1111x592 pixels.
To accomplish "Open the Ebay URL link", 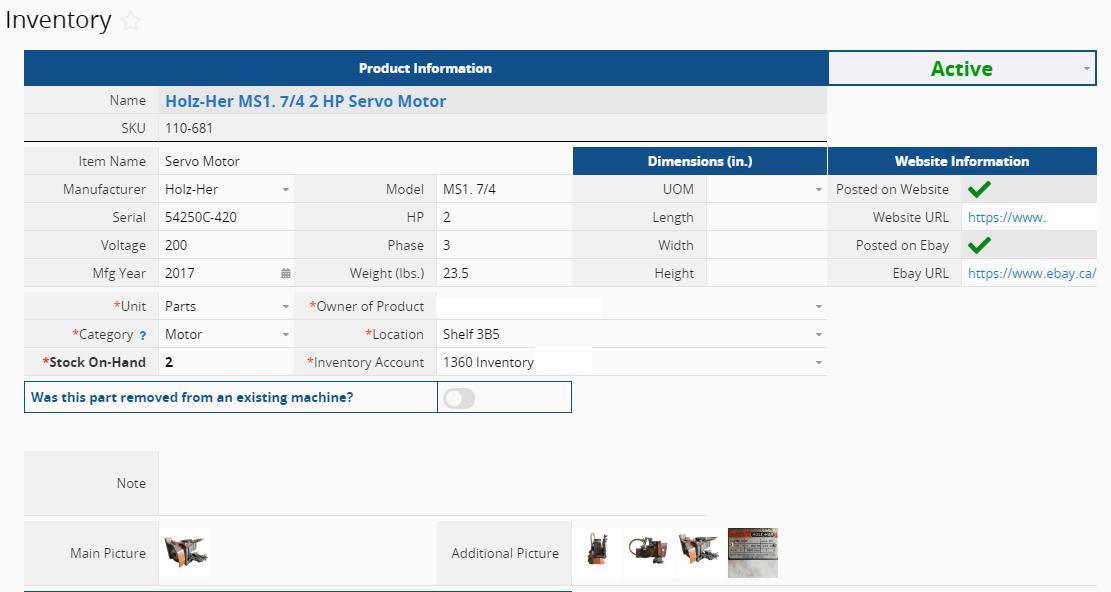I will [x=1032, y=273].
